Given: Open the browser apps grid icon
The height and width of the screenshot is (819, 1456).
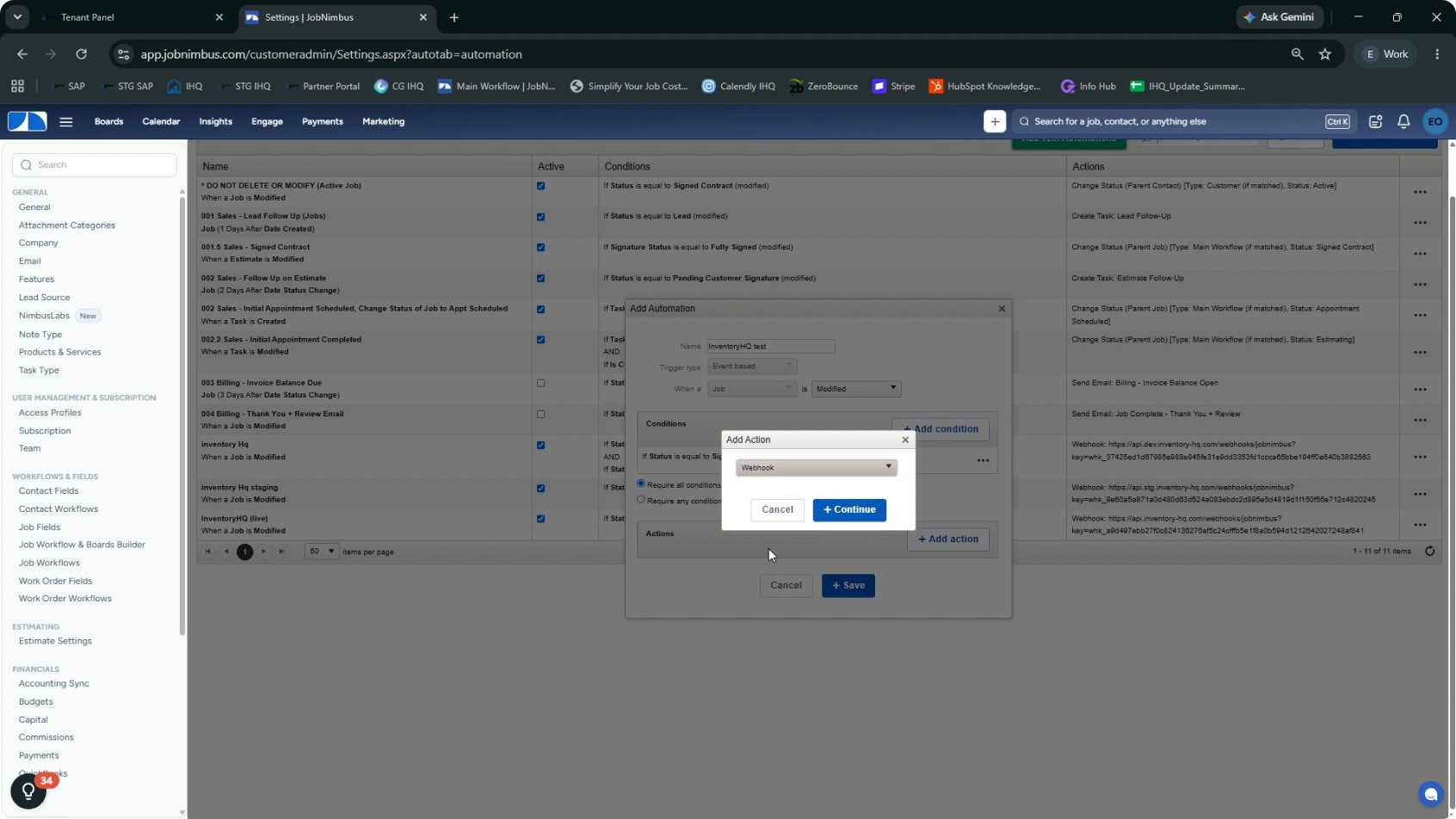Looking at the screenshot, I should [17, 86].
